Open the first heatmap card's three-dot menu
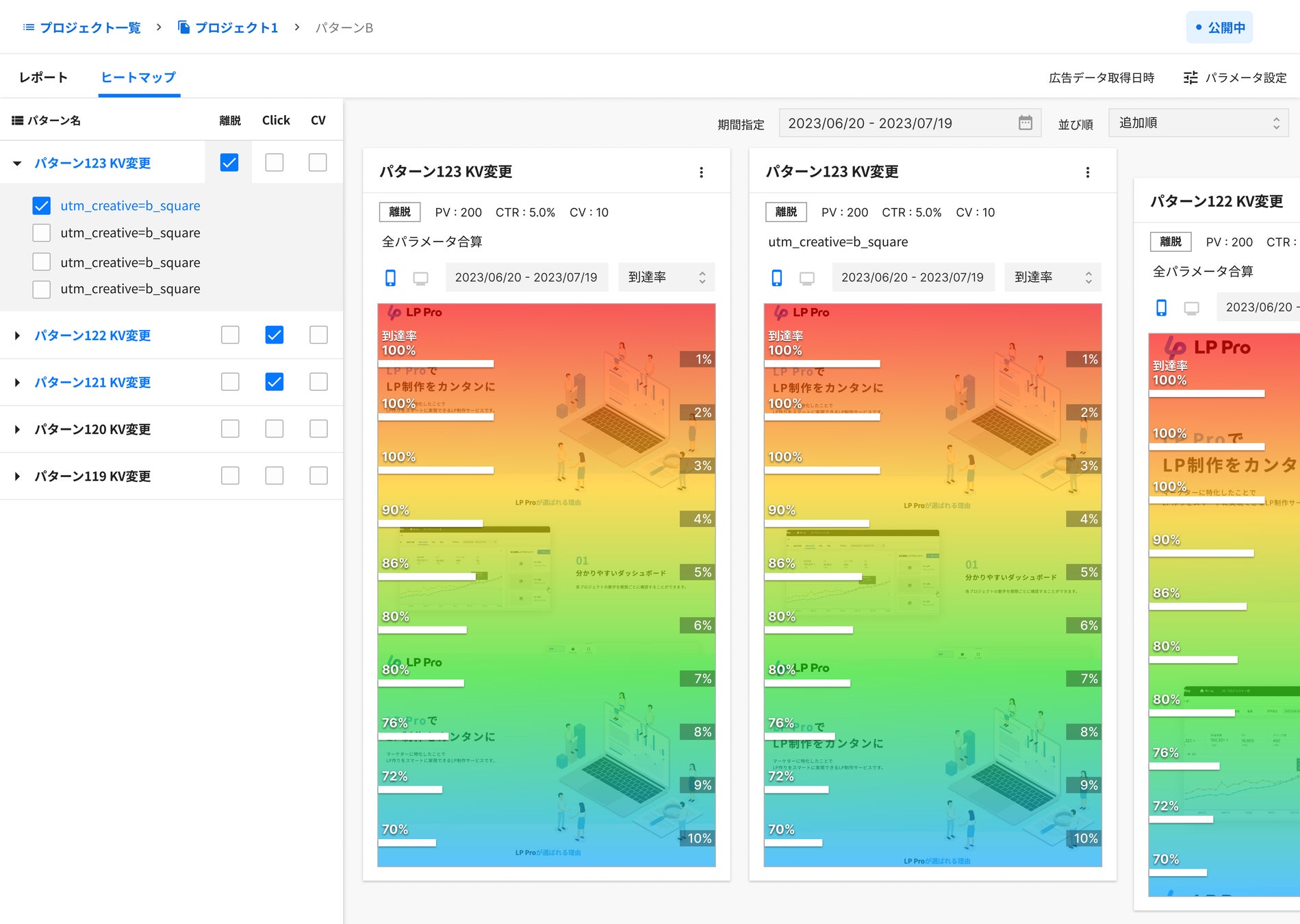The width and height of the screenshot is (1300, 924). pyautogui.click(x=701, y=172)
